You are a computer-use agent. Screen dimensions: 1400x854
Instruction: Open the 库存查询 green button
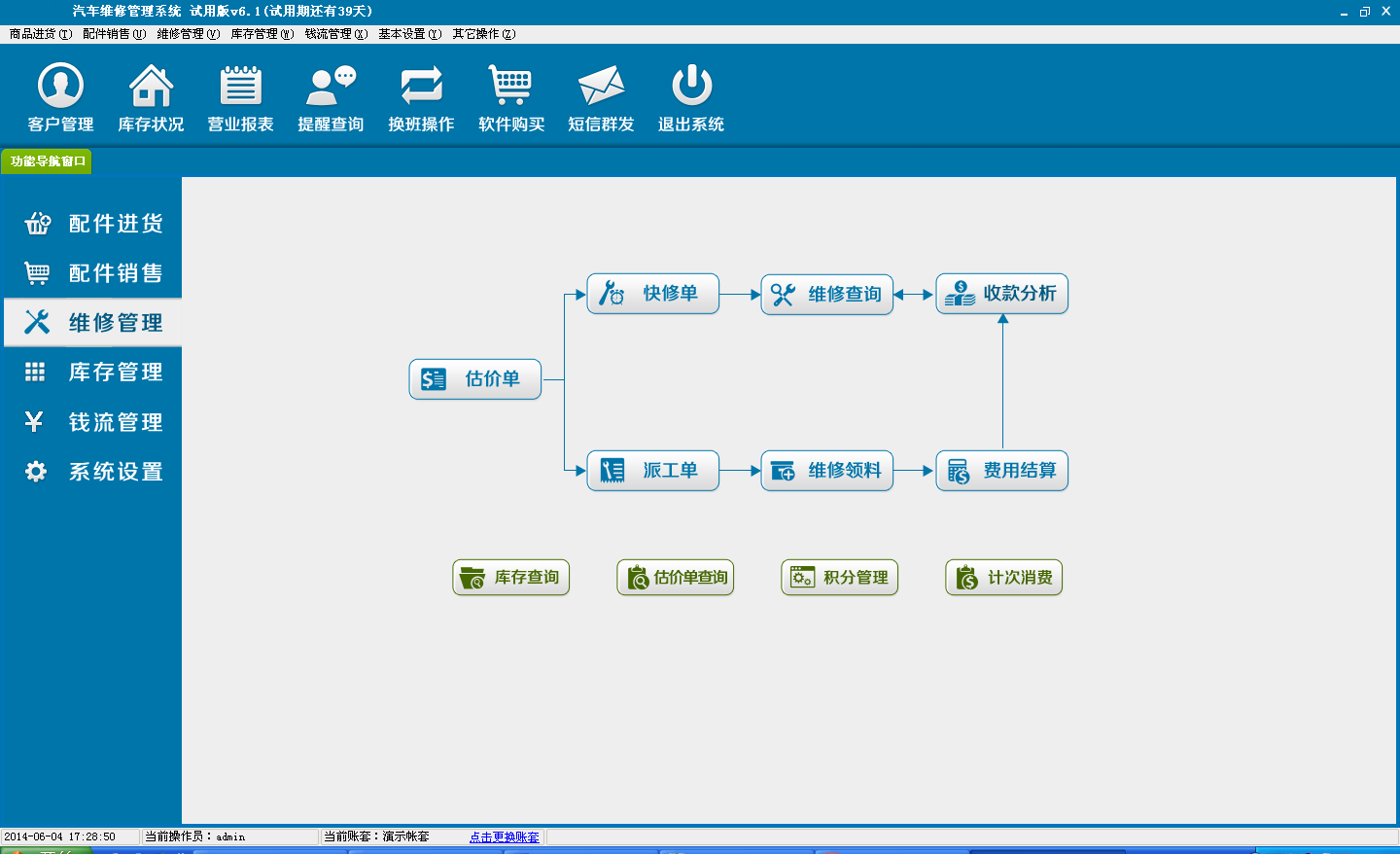(x=510, y=578)
